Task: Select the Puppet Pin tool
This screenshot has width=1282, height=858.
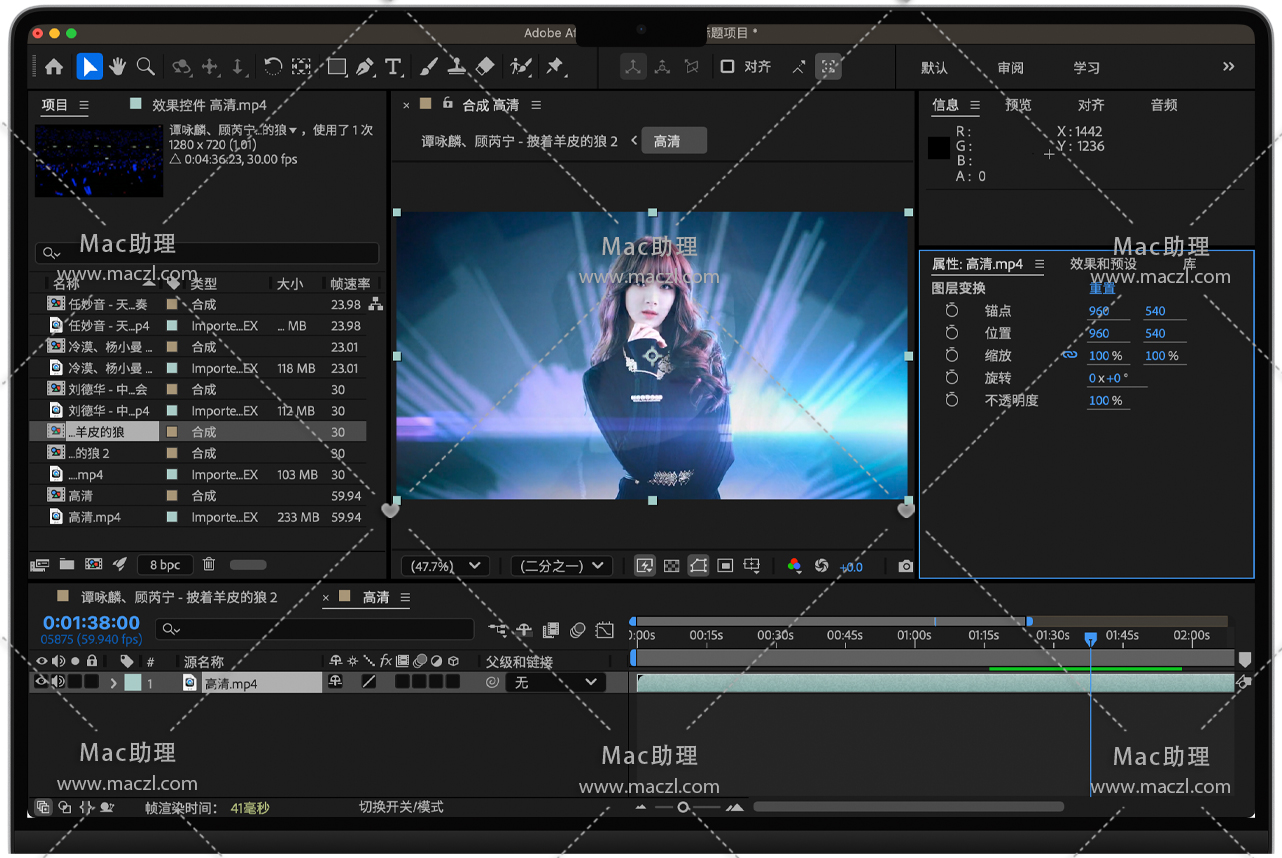Action: coord(554,67)
